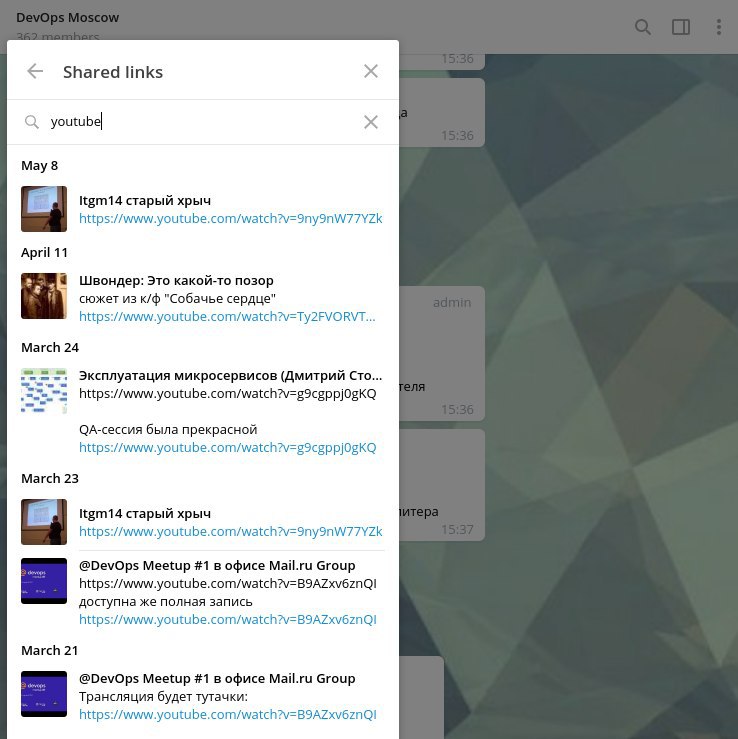This screenshot has height=739, width=738.
Task: Click the 'admin' label in chat
Action: [x=452, y=303]
